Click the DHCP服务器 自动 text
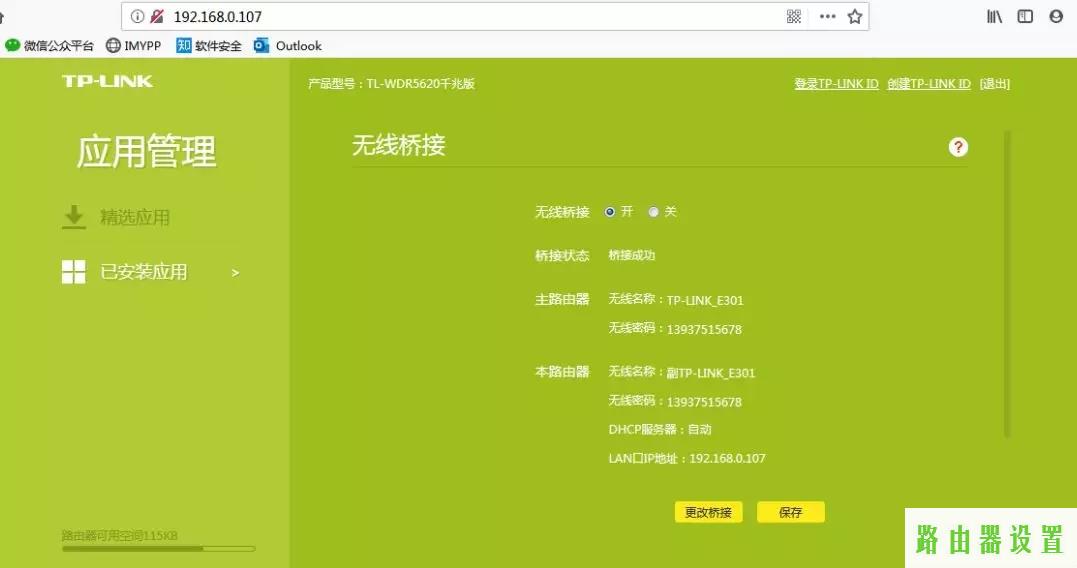This screenshot has height=568, width=1077. tap(660, 429)
